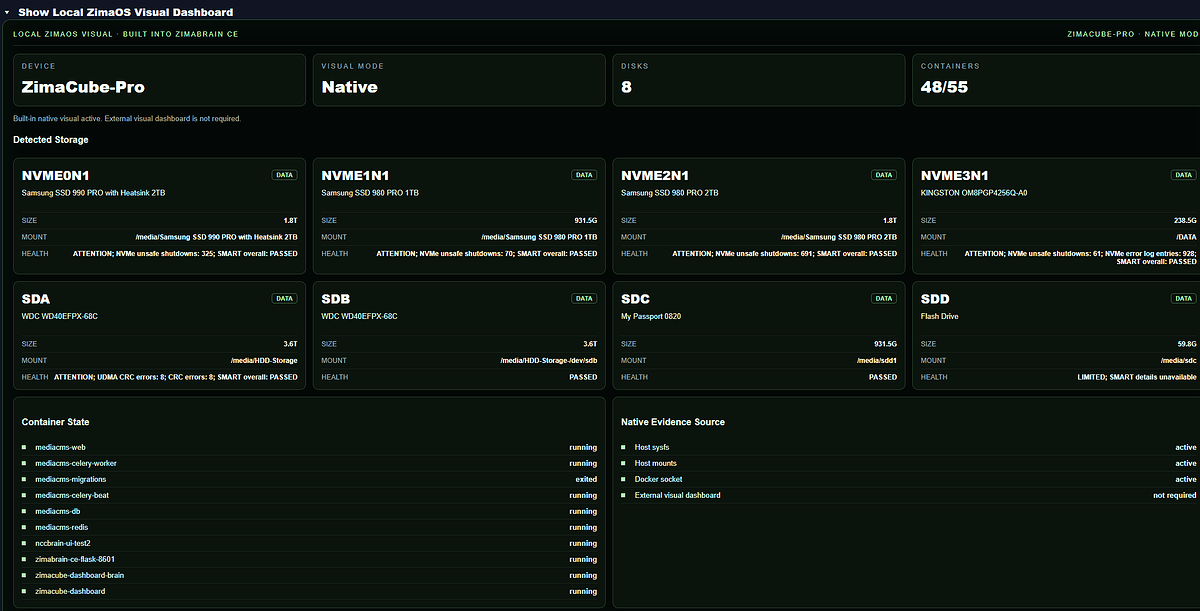Select the mediacms-redis container

click(309, 527)
